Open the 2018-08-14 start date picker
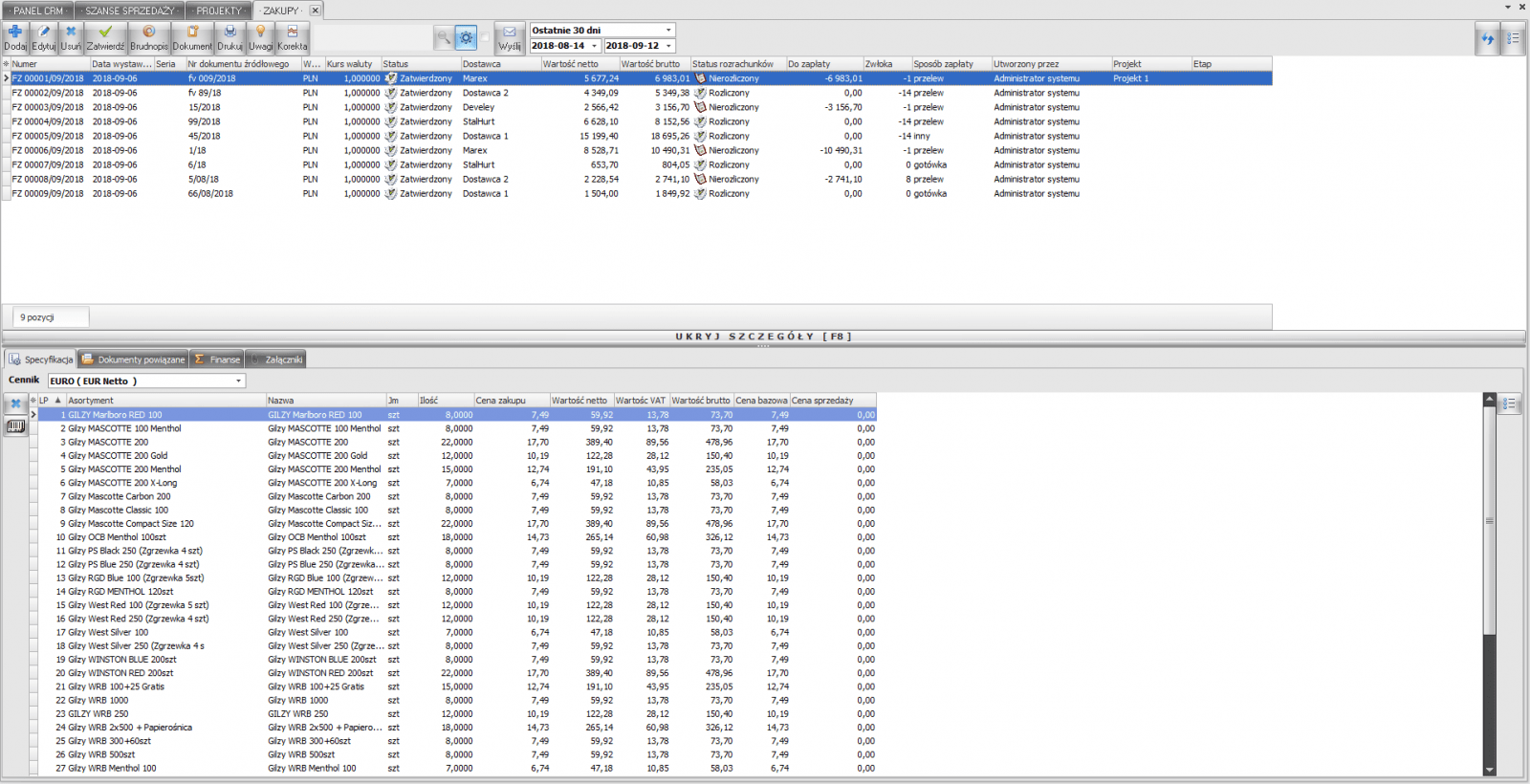 (x=594, y=46)
